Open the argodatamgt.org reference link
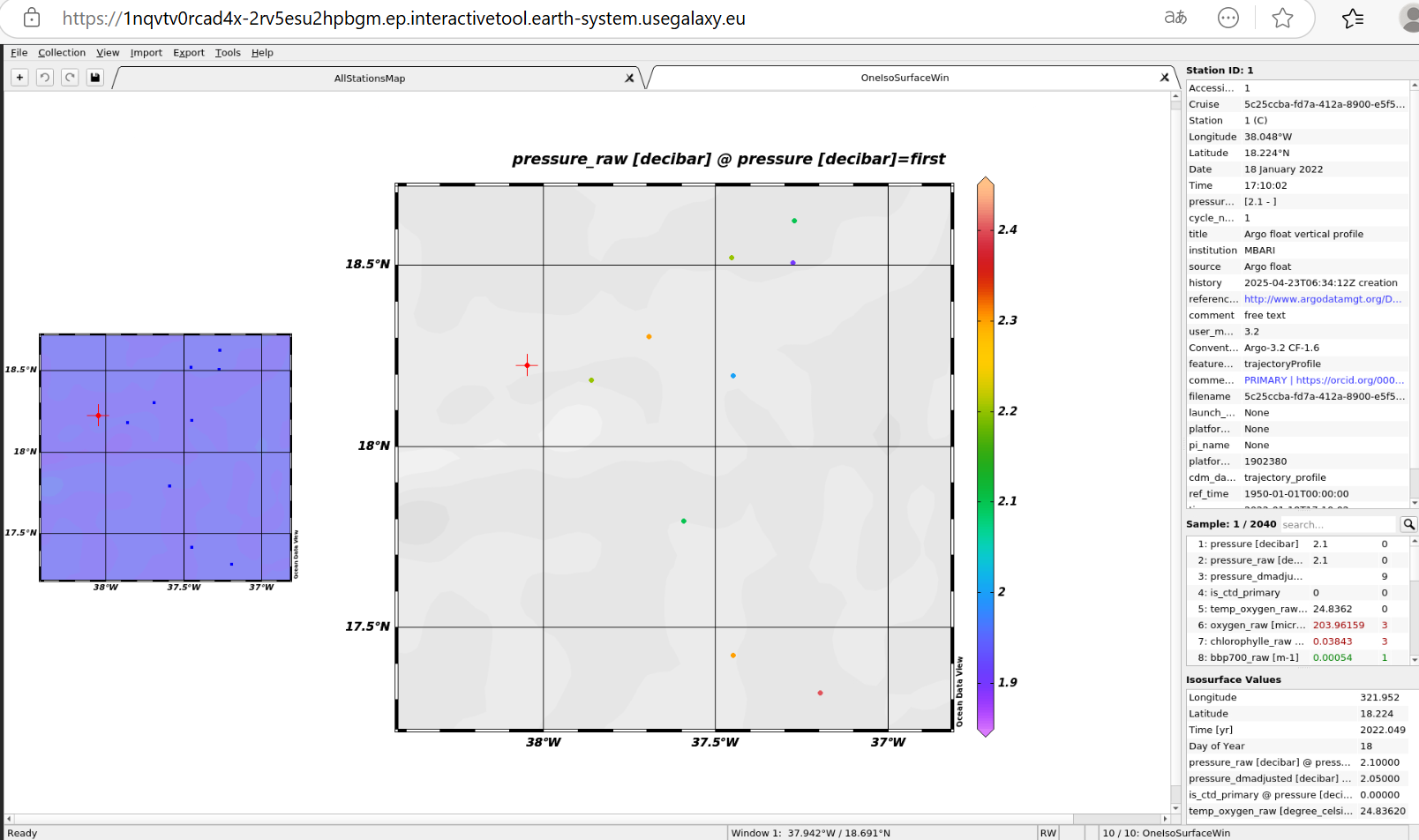This screenshot has width=1419, height=840. 1322,298
